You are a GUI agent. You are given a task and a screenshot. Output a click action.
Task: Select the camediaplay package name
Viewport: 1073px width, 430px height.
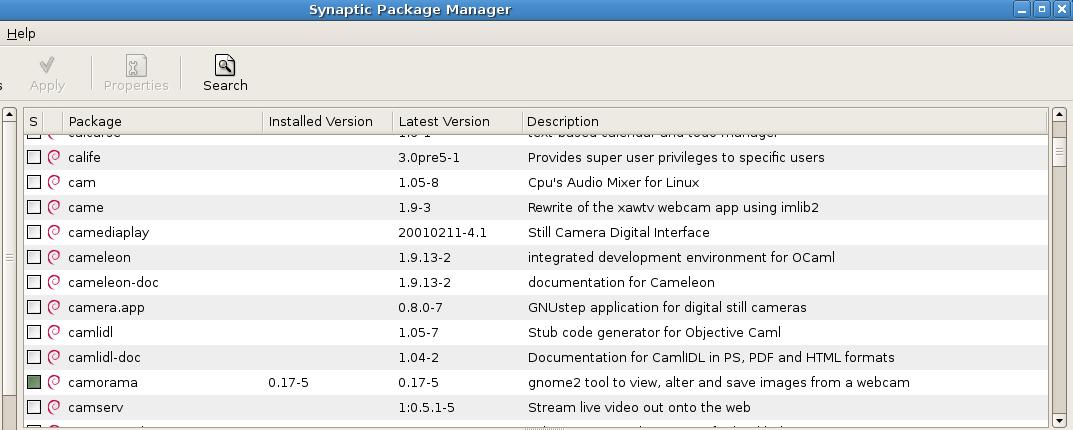coord(108,233)
